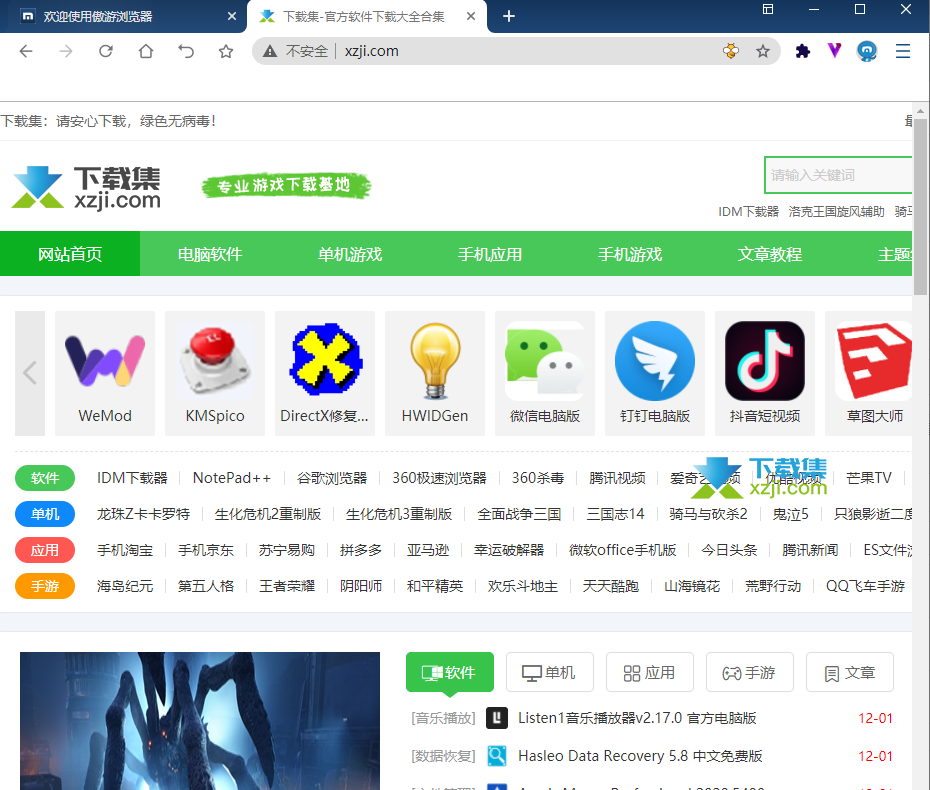Click the purple V extension icon

click(835, 51)
